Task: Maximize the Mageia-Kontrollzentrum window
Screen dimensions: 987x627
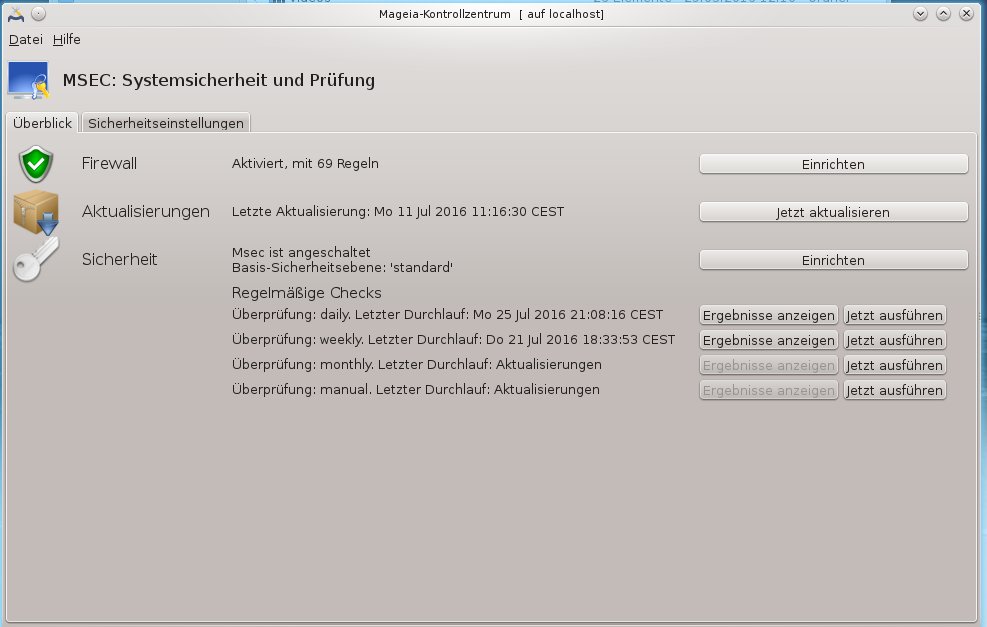Action: 943,14
